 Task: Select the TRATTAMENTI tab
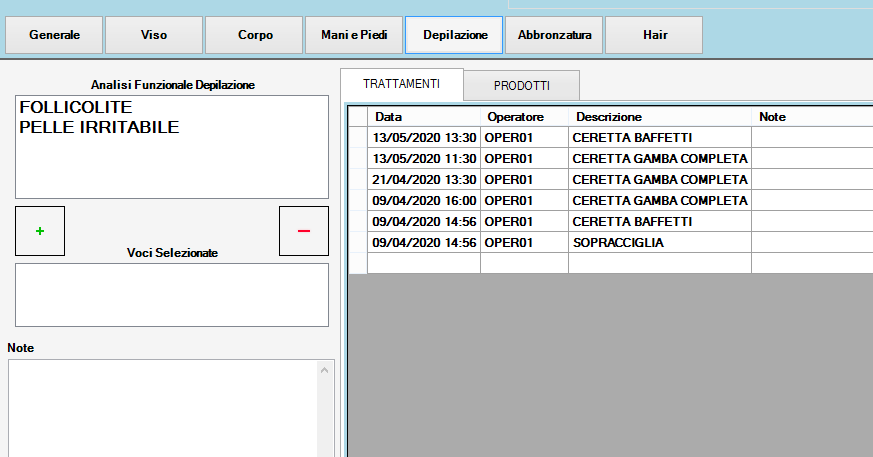coord(401,84)
